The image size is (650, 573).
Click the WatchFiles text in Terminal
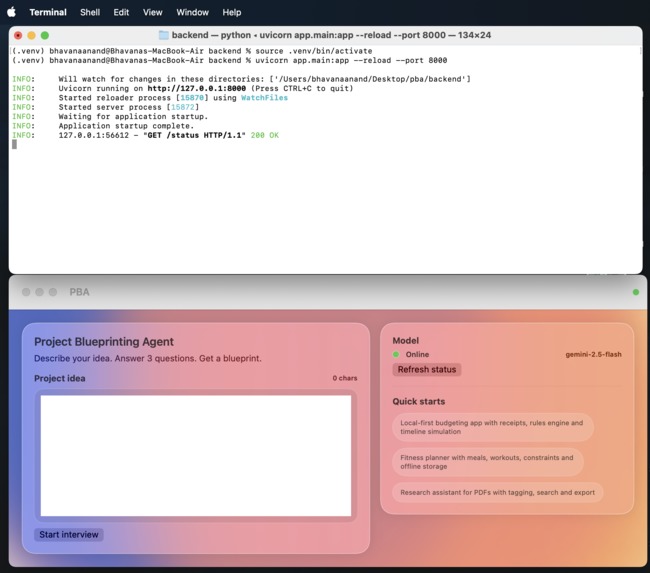tap(264, 98)
